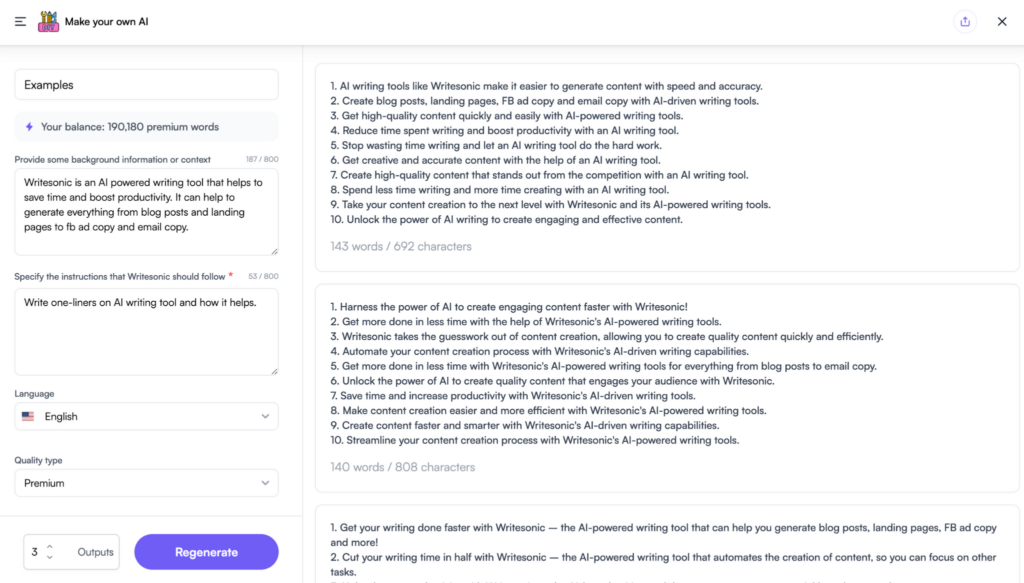Click the share/export icon at top right
This screenshot has height=583, width=1024.
[x=965, y=20]
